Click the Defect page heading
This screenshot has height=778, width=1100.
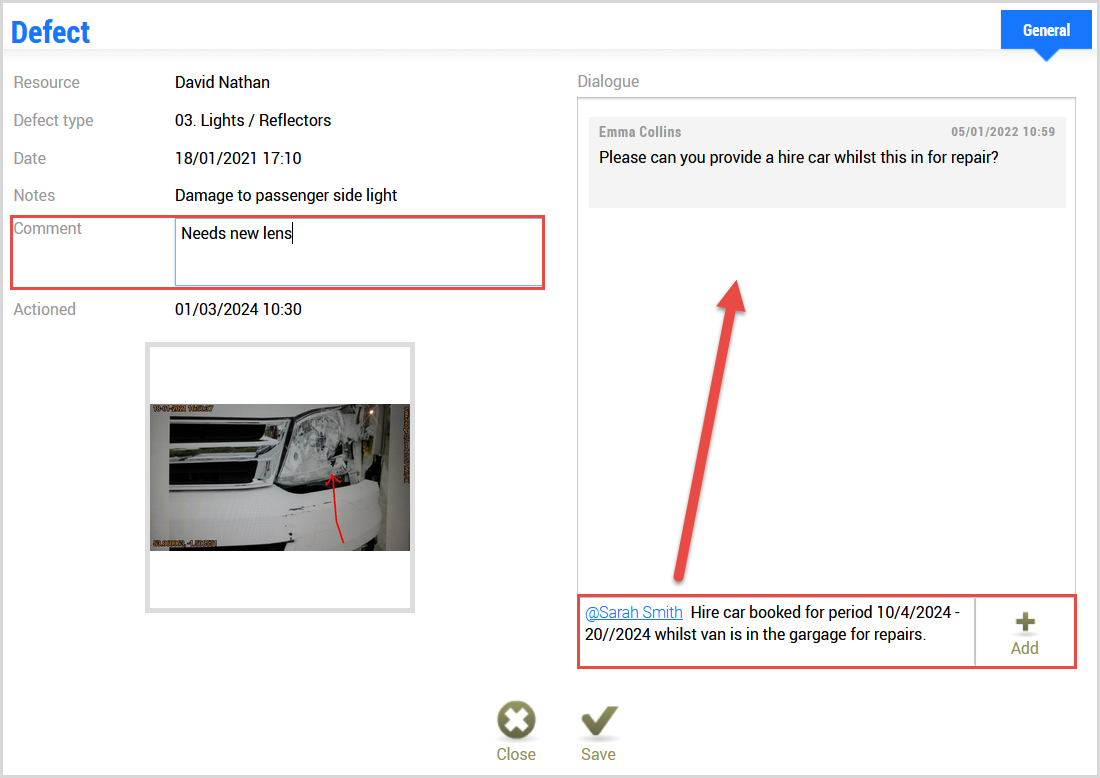tap(51, 32)
